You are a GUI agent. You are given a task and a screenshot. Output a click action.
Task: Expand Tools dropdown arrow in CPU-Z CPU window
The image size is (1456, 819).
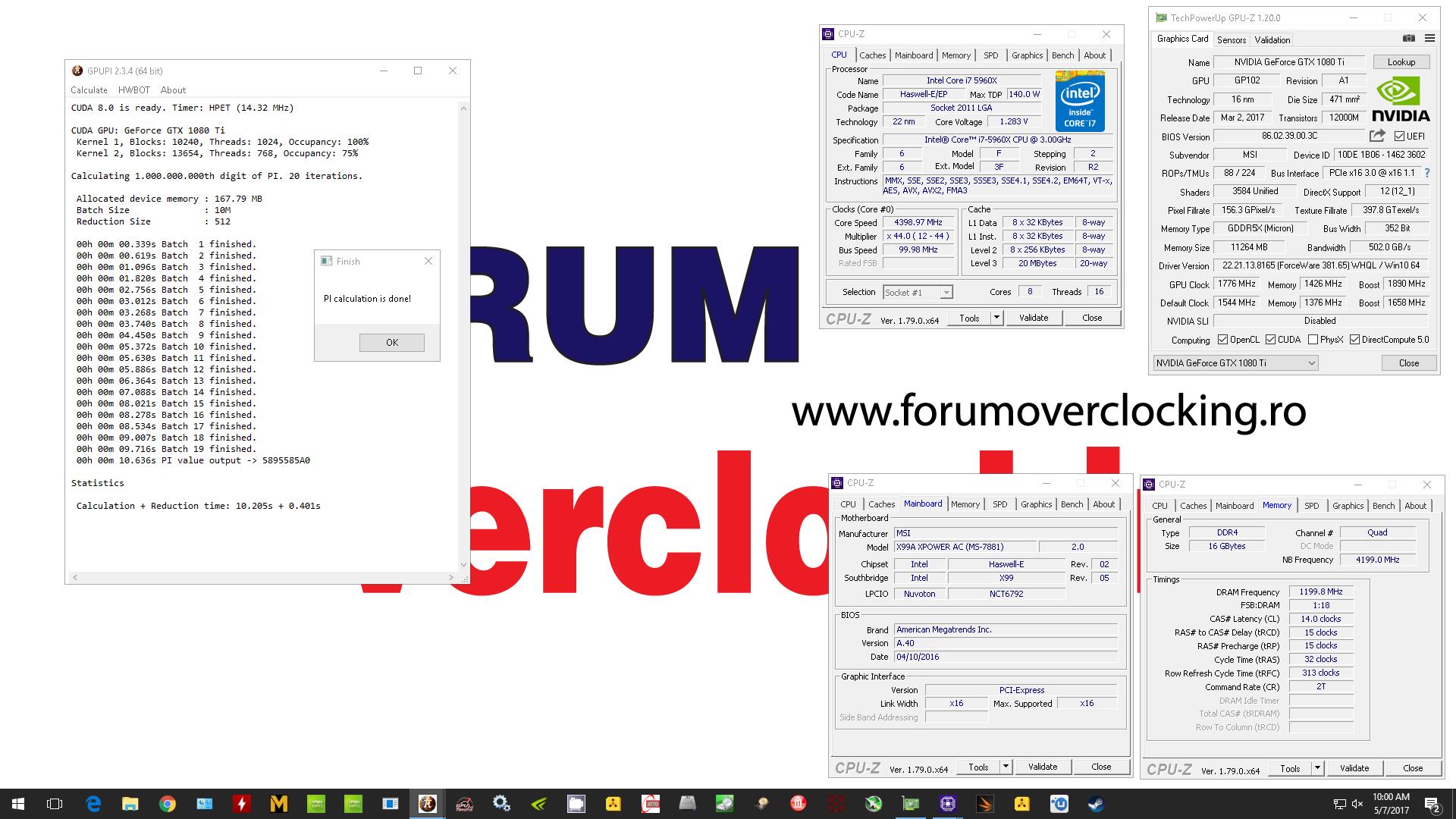pos(996,318)
